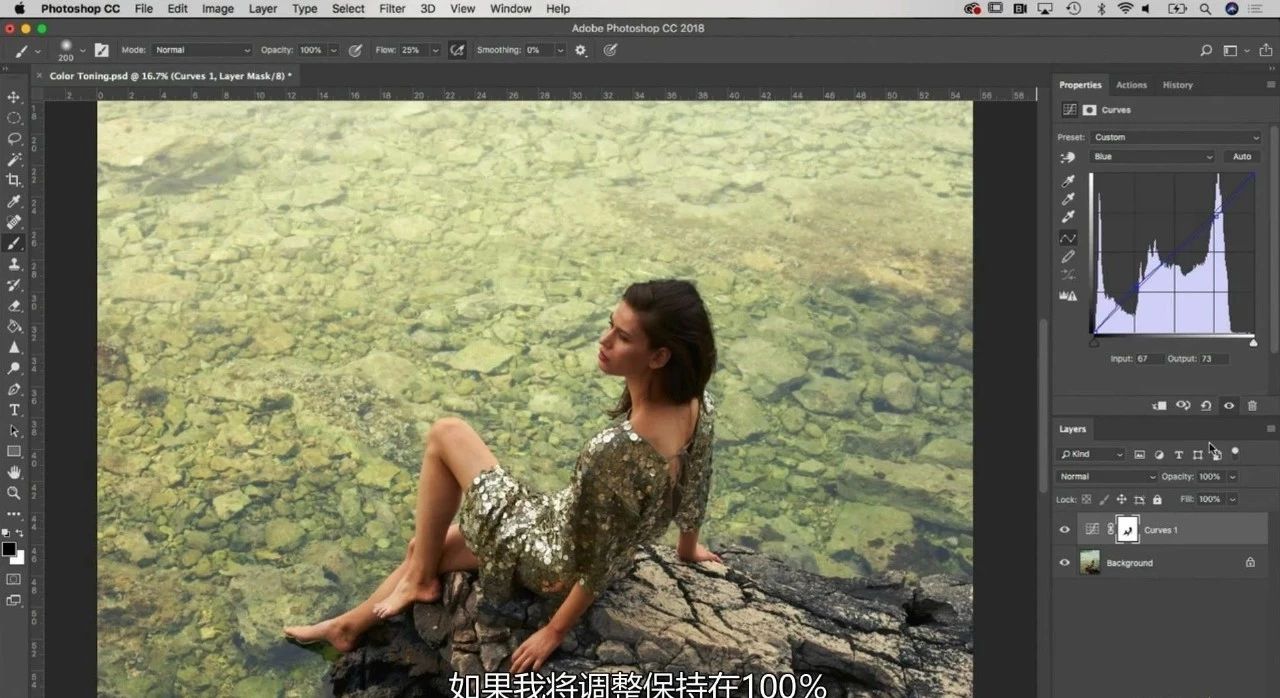
Task: Click the Curves reset adjustment icon
Action: (x=1206, y=405)
